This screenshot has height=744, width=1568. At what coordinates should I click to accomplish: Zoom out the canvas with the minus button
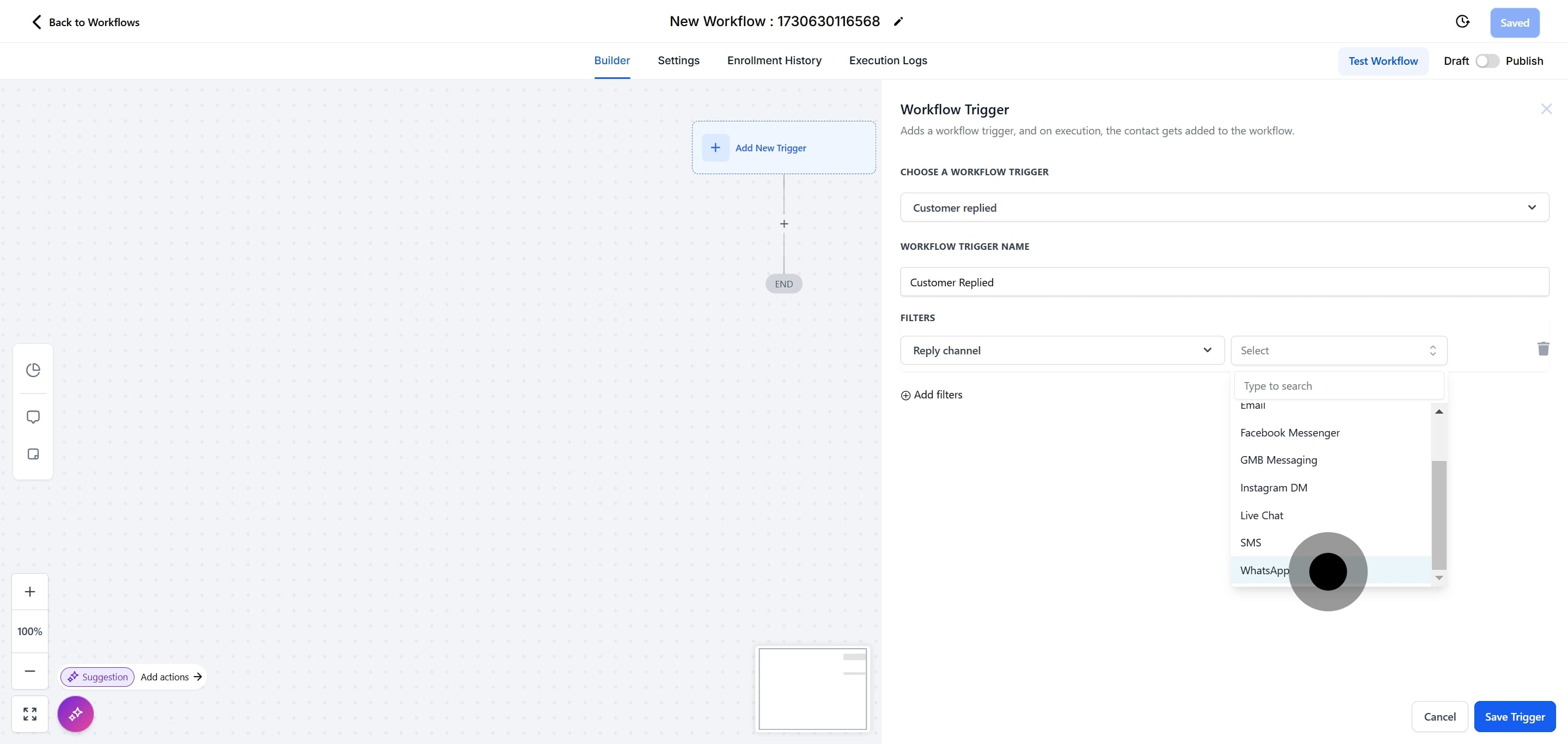[x=30, y=671]
